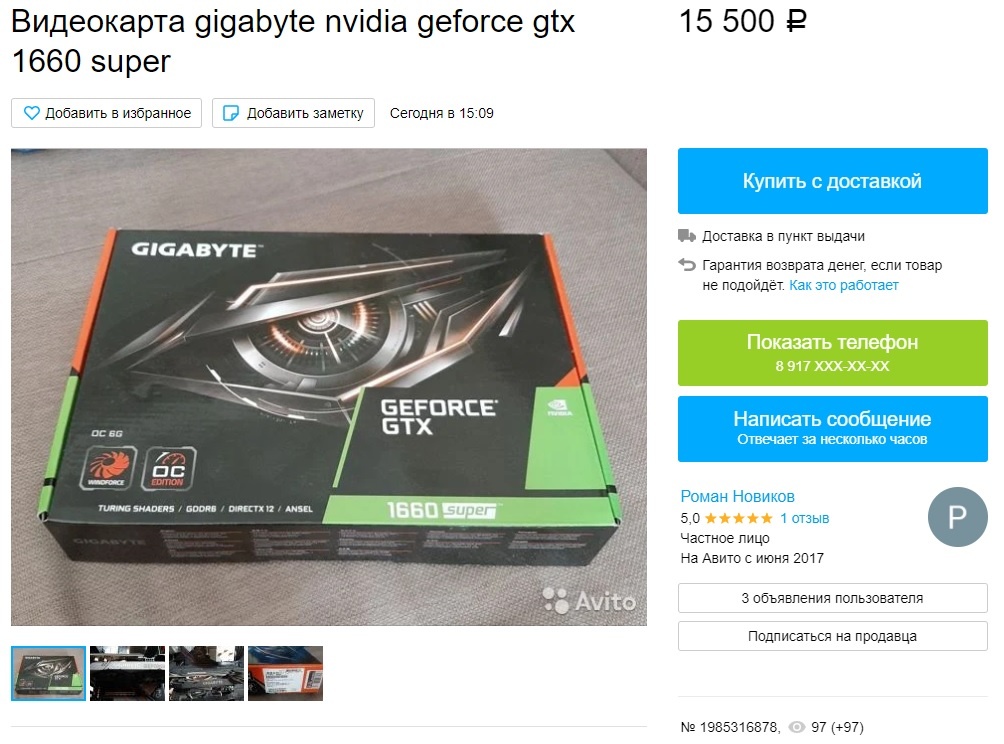Click the ruble currency symbol by the price
The height and width of the screenshot is (744, 1004).
[x=796, y=22]
